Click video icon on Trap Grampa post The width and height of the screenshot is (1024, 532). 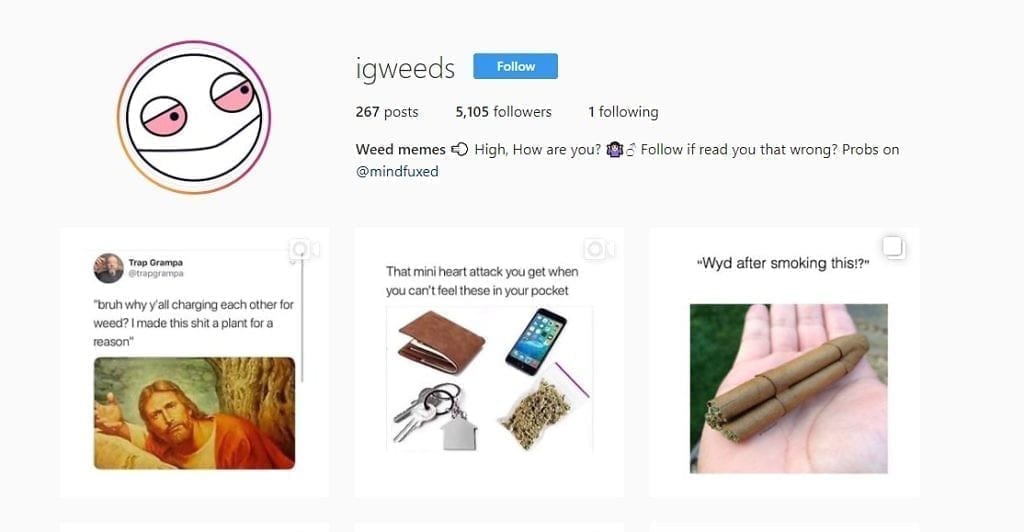[304, 249]
